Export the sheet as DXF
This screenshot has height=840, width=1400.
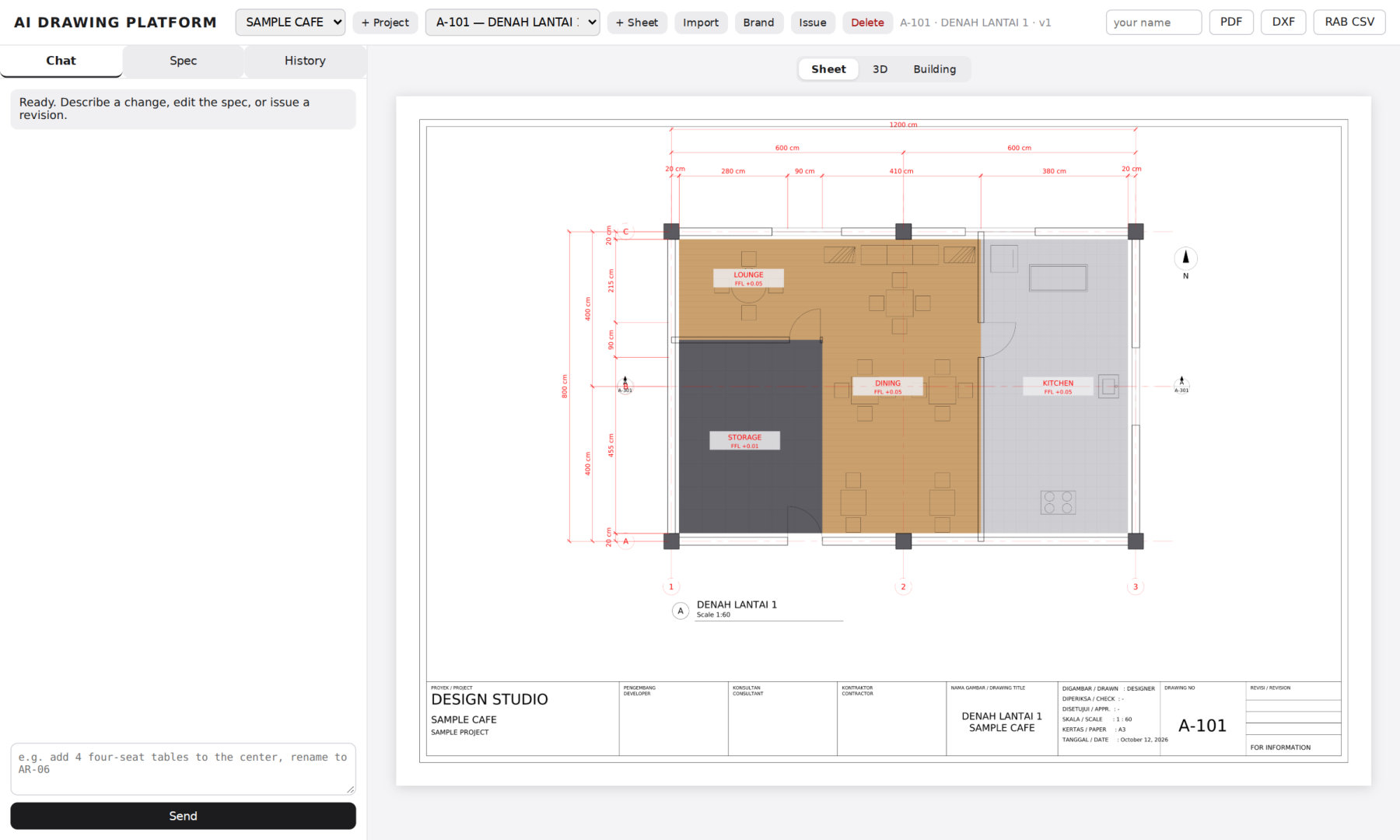tap(1283, 22)
